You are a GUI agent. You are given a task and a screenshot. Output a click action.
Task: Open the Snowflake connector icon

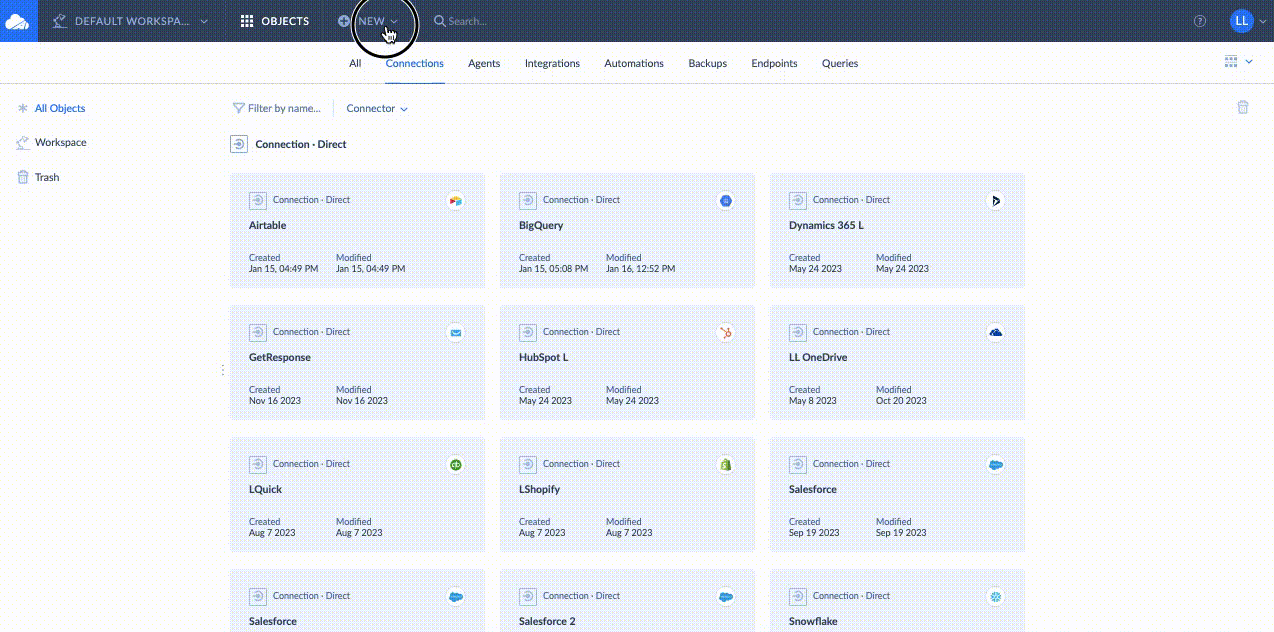995,596
